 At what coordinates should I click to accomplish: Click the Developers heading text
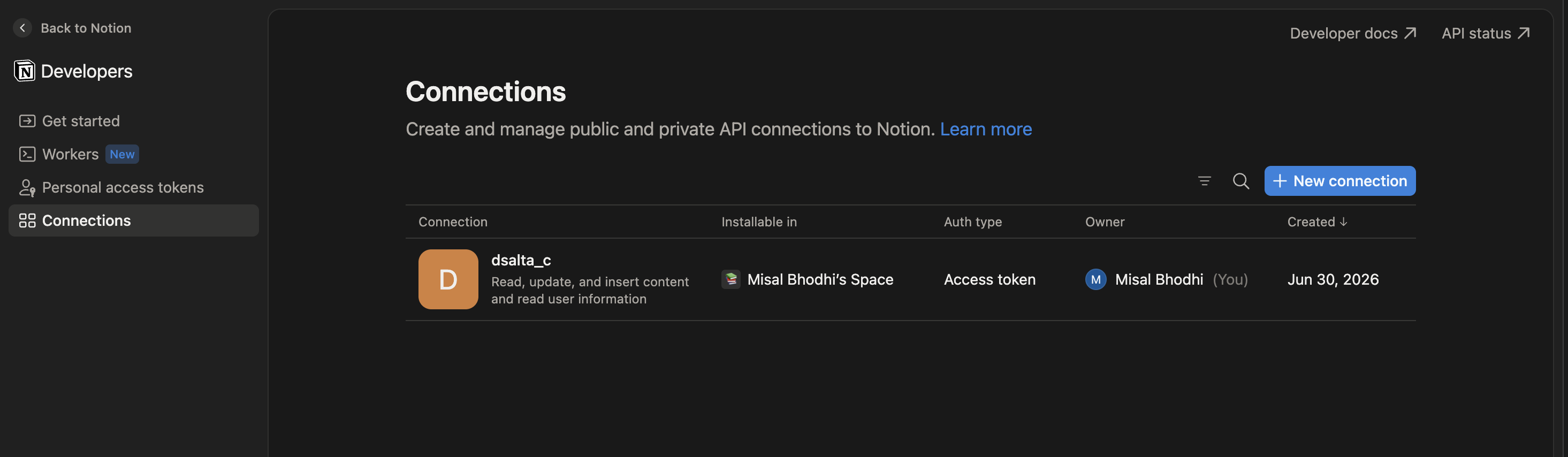point(87,71)
